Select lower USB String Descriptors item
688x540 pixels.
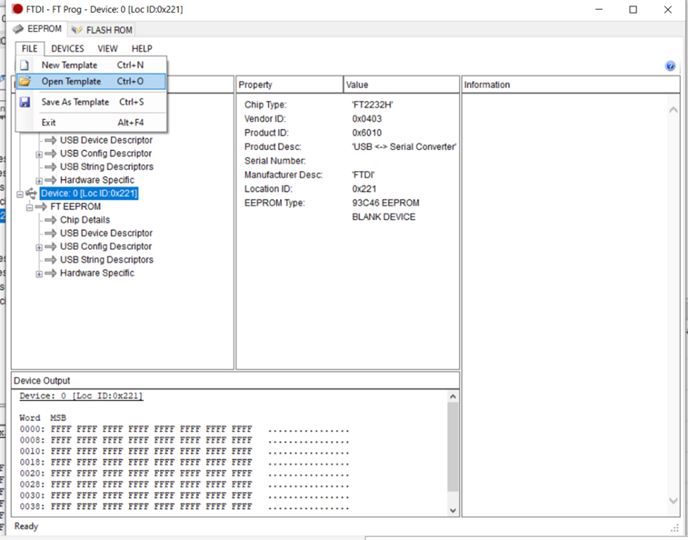click(107, 260)
